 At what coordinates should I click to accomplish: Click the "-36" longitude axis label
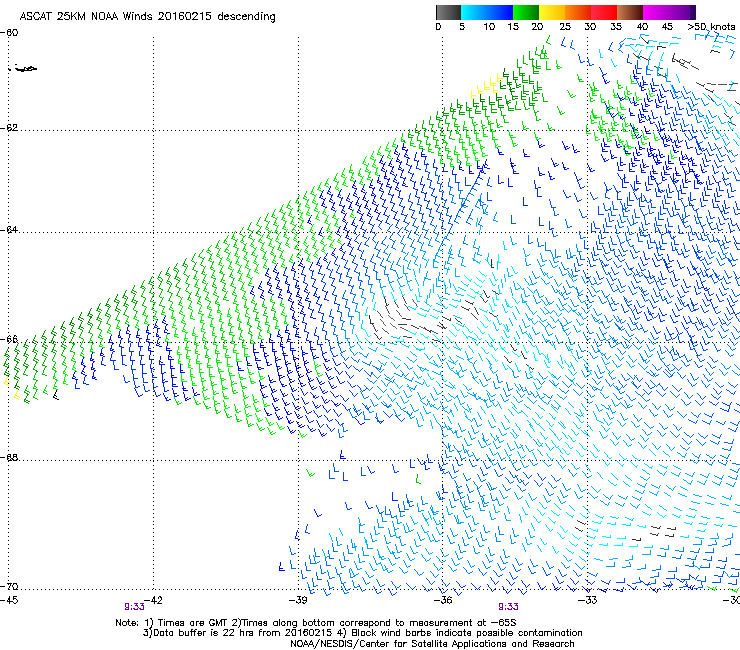443,600
